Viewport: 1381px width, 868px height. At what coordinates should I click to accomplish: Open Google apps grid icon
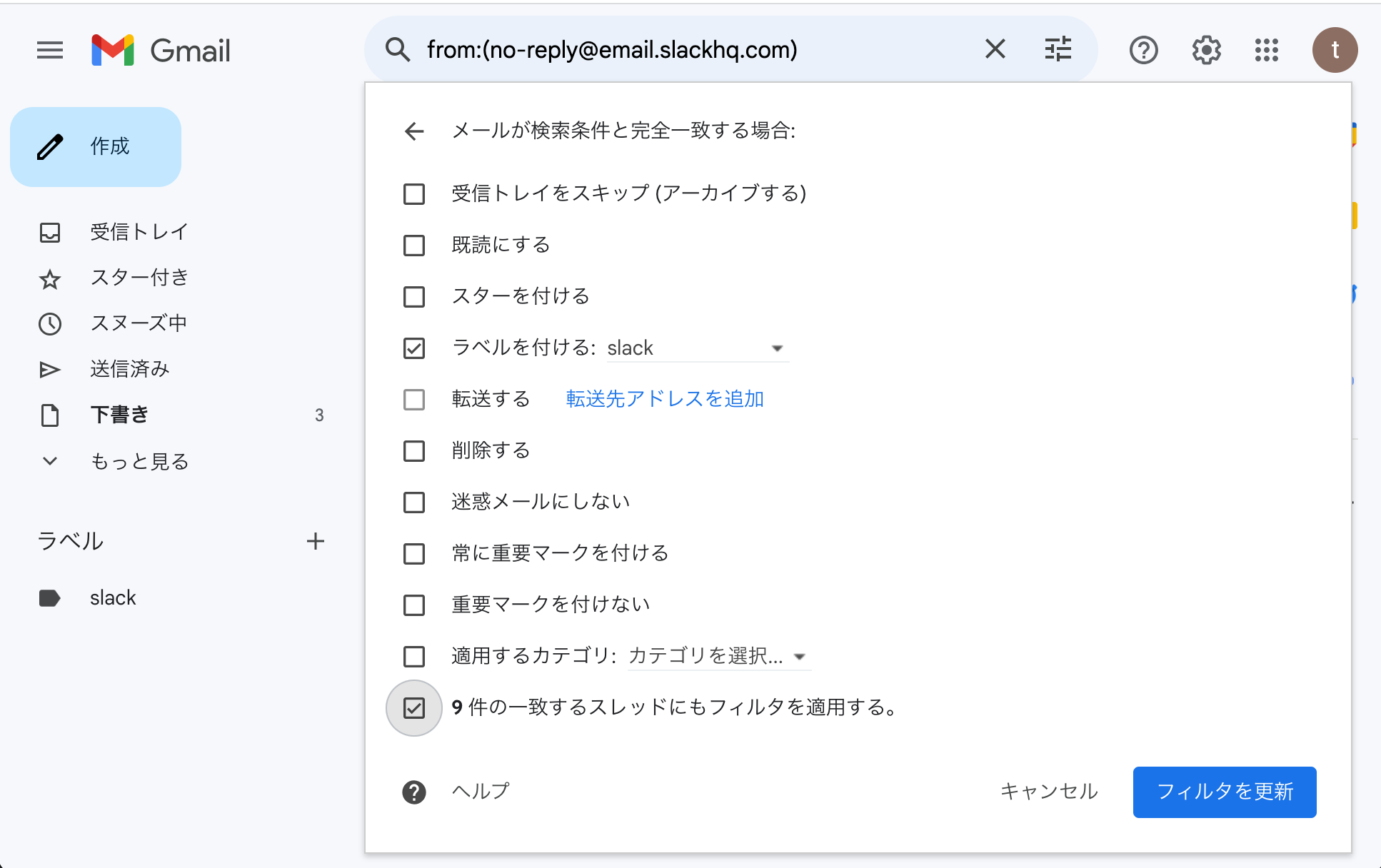coord(1267,50)
